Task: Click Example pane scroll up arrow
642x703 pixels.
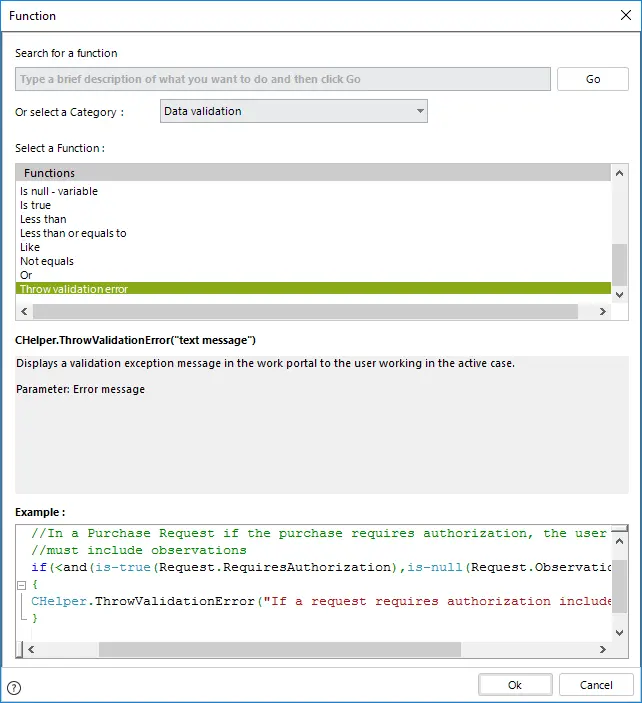Action: point(620,541)
